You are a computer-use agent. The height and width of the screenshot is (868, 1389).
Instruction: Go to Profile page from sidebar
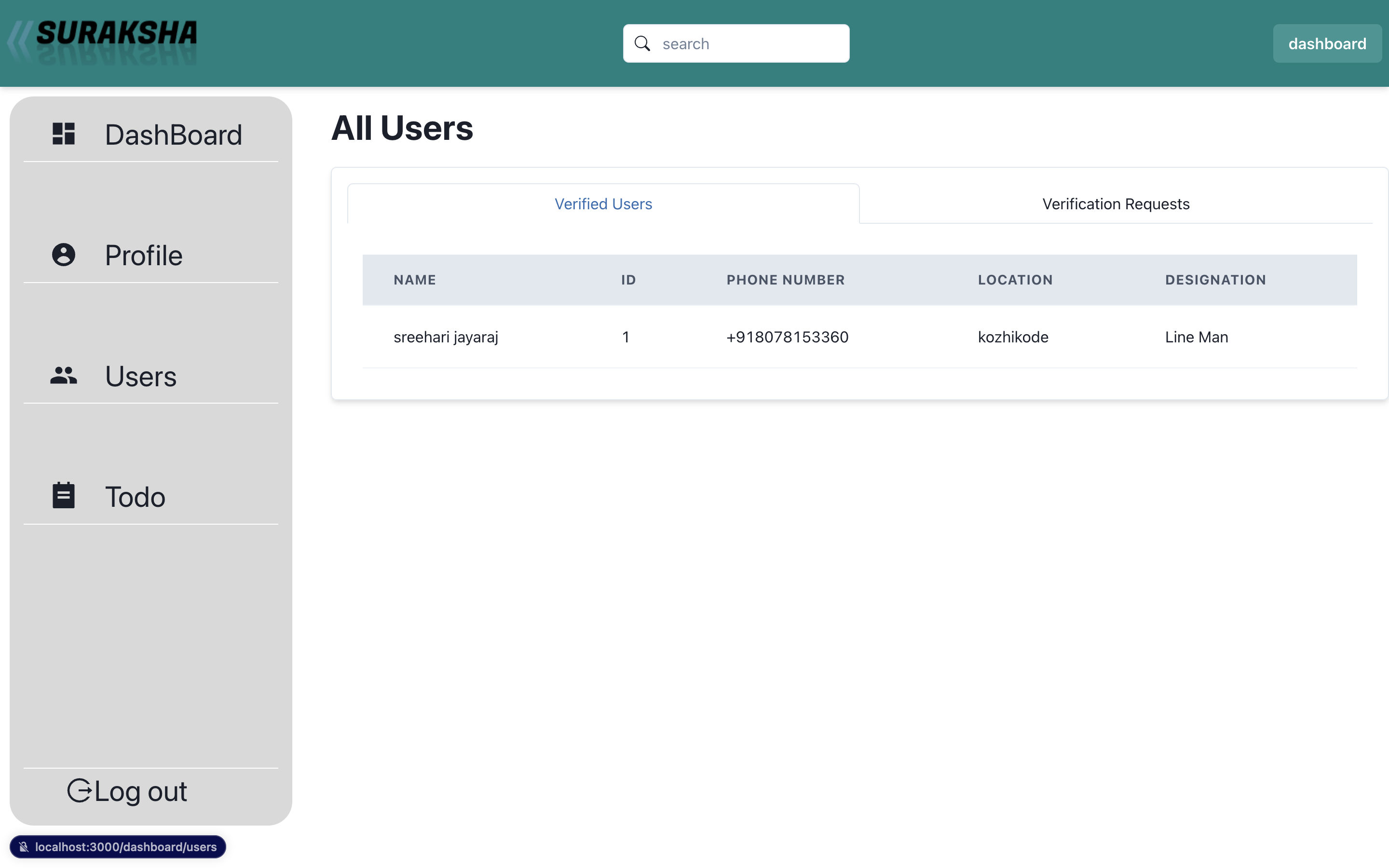click(x=144, y=256)
